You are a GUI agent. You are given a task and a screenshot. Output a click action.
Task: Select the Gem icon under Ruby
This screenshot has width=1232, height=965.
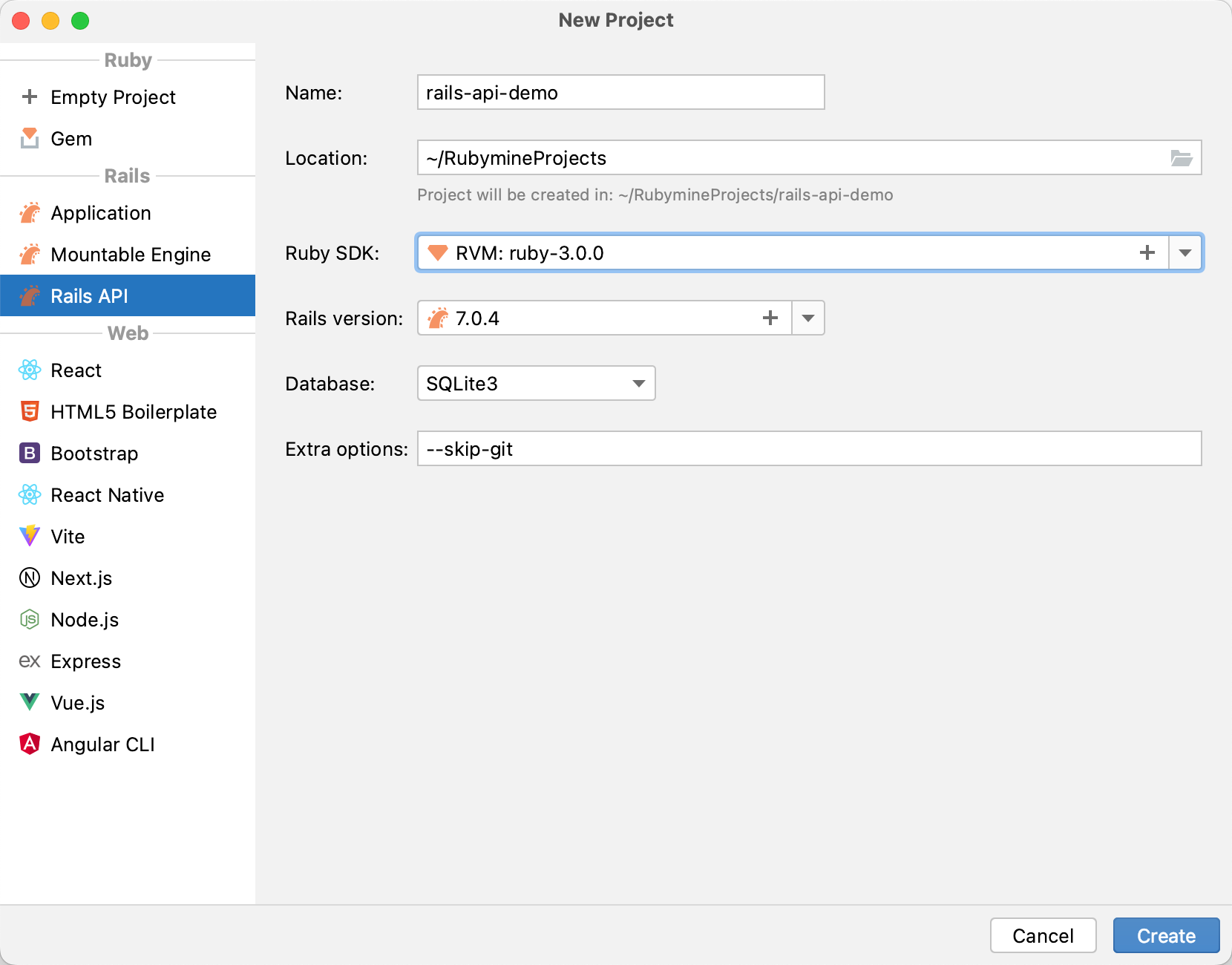tap(29, 139)
